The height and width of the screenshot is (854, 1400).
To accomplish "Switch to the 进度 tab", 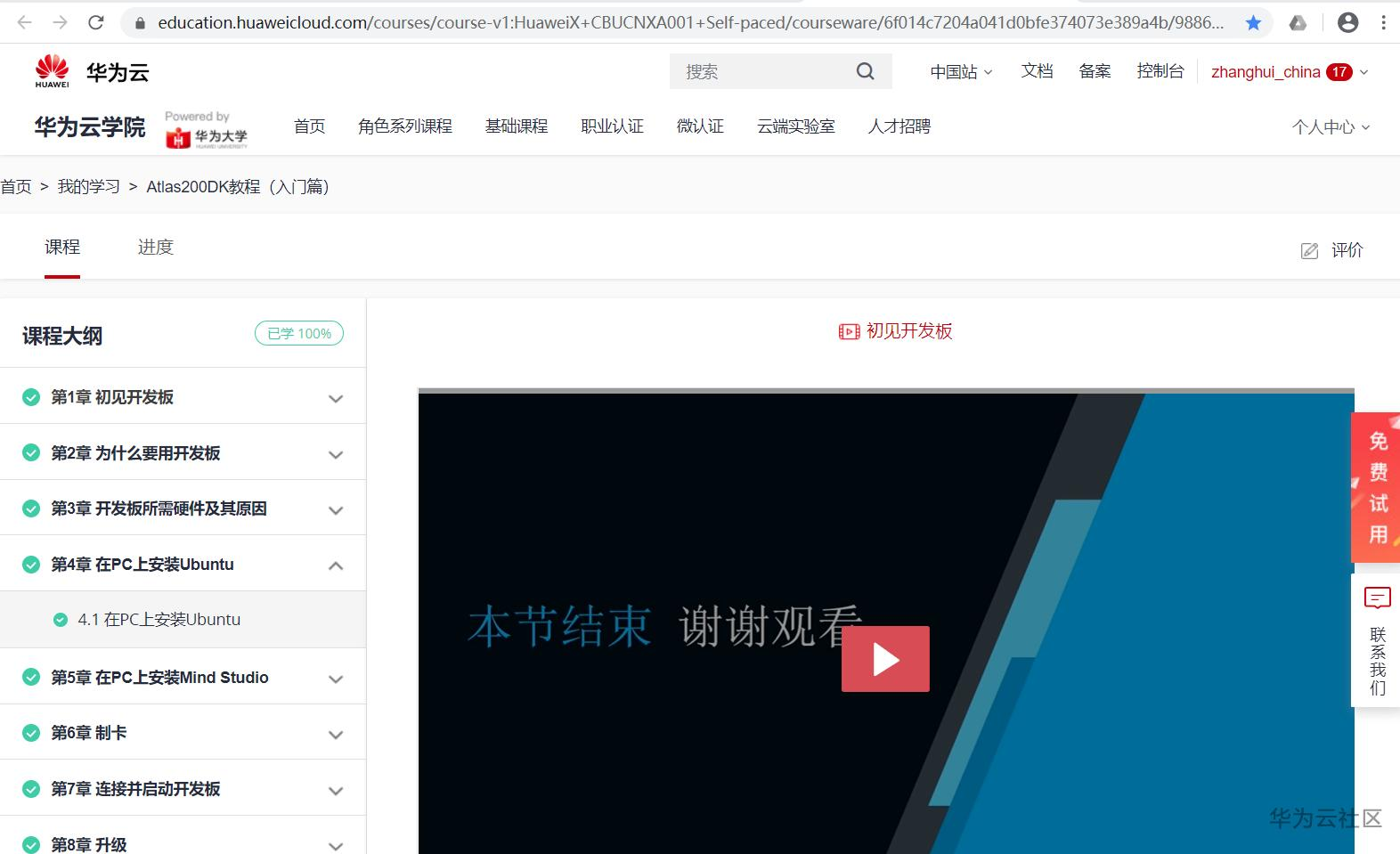I will click(156, 248).
